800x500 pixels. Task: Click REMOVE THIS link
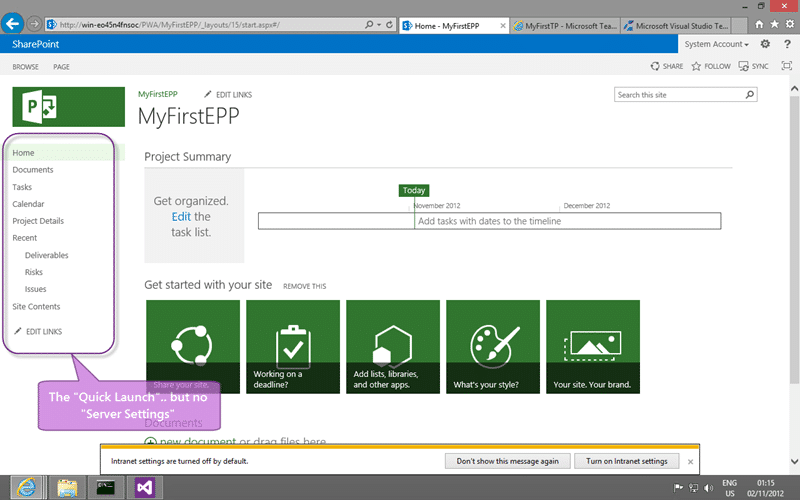[305, 286]
